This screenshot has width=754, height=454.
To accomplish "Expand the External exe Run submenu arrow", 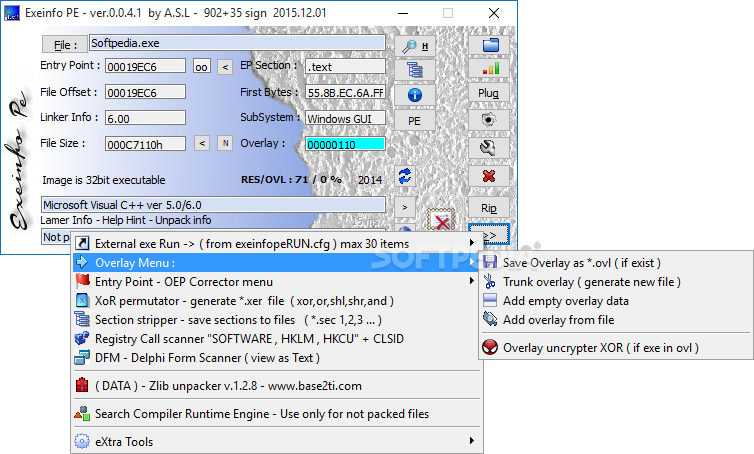I will point(472,243).
